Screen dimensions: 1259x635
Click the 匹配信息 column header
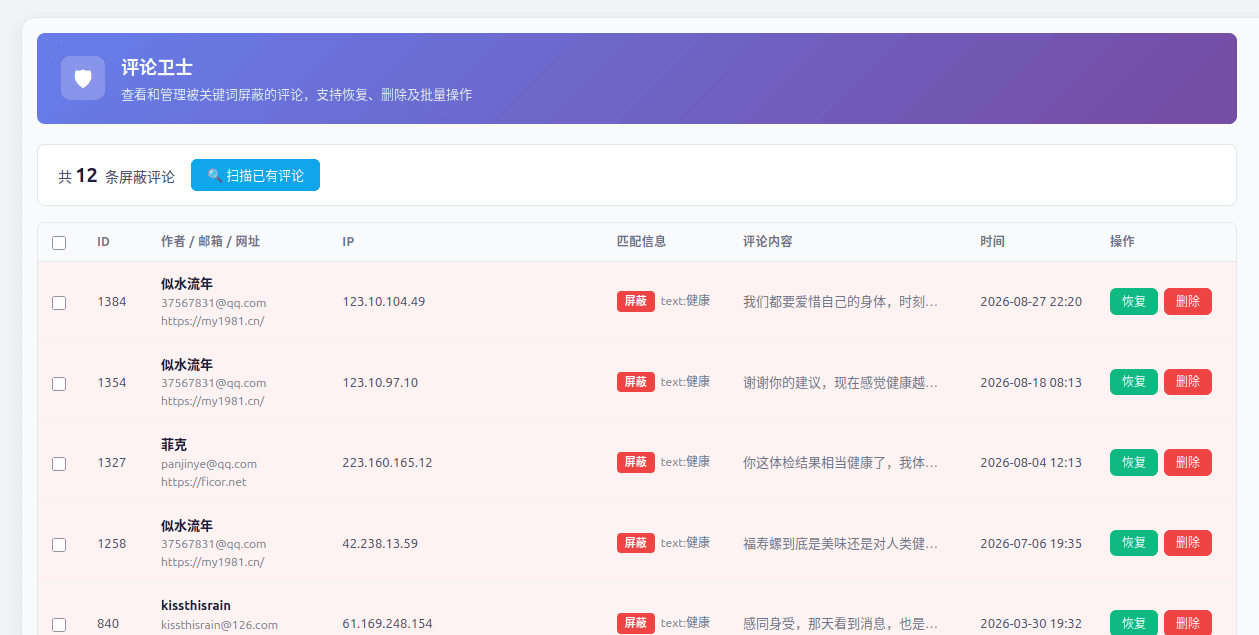point(641,242)
